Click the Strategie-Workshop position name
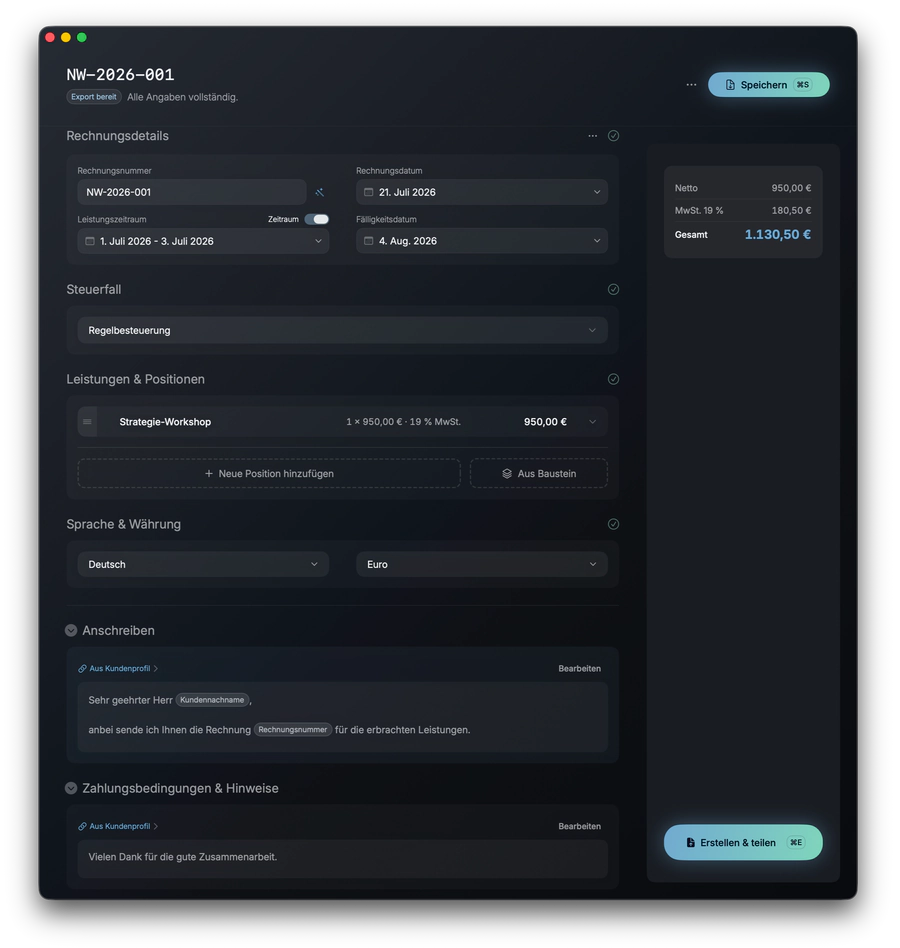Image resolution: width=900 pixels, height=948 pixels. [x=165, y=422]
